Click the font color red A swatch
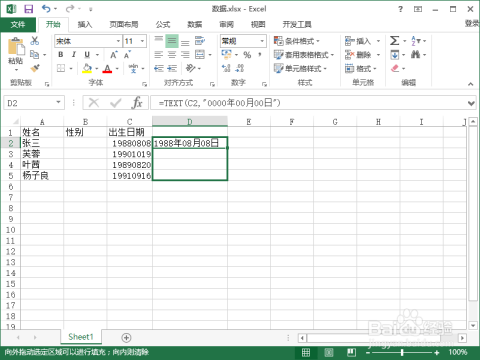 (x=107, y=68)
